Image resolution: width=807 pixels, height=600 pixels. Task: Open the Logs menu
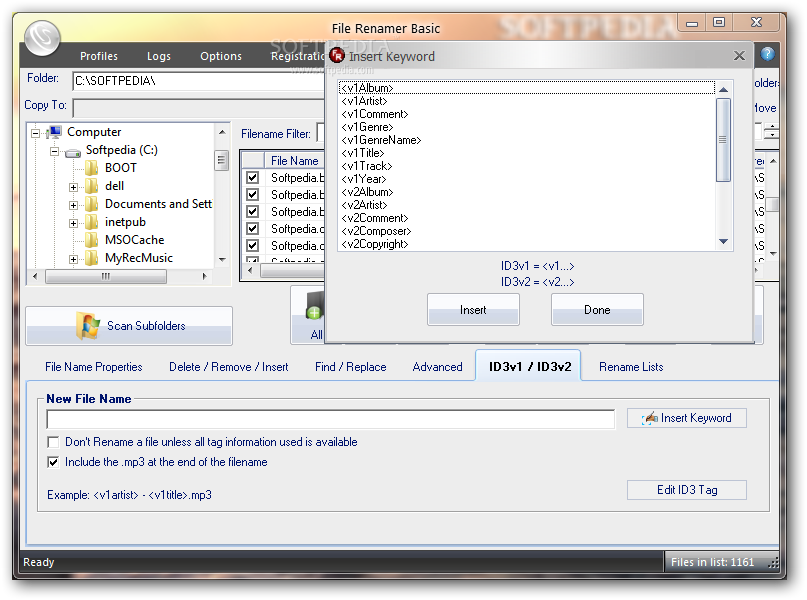[159, 56]
